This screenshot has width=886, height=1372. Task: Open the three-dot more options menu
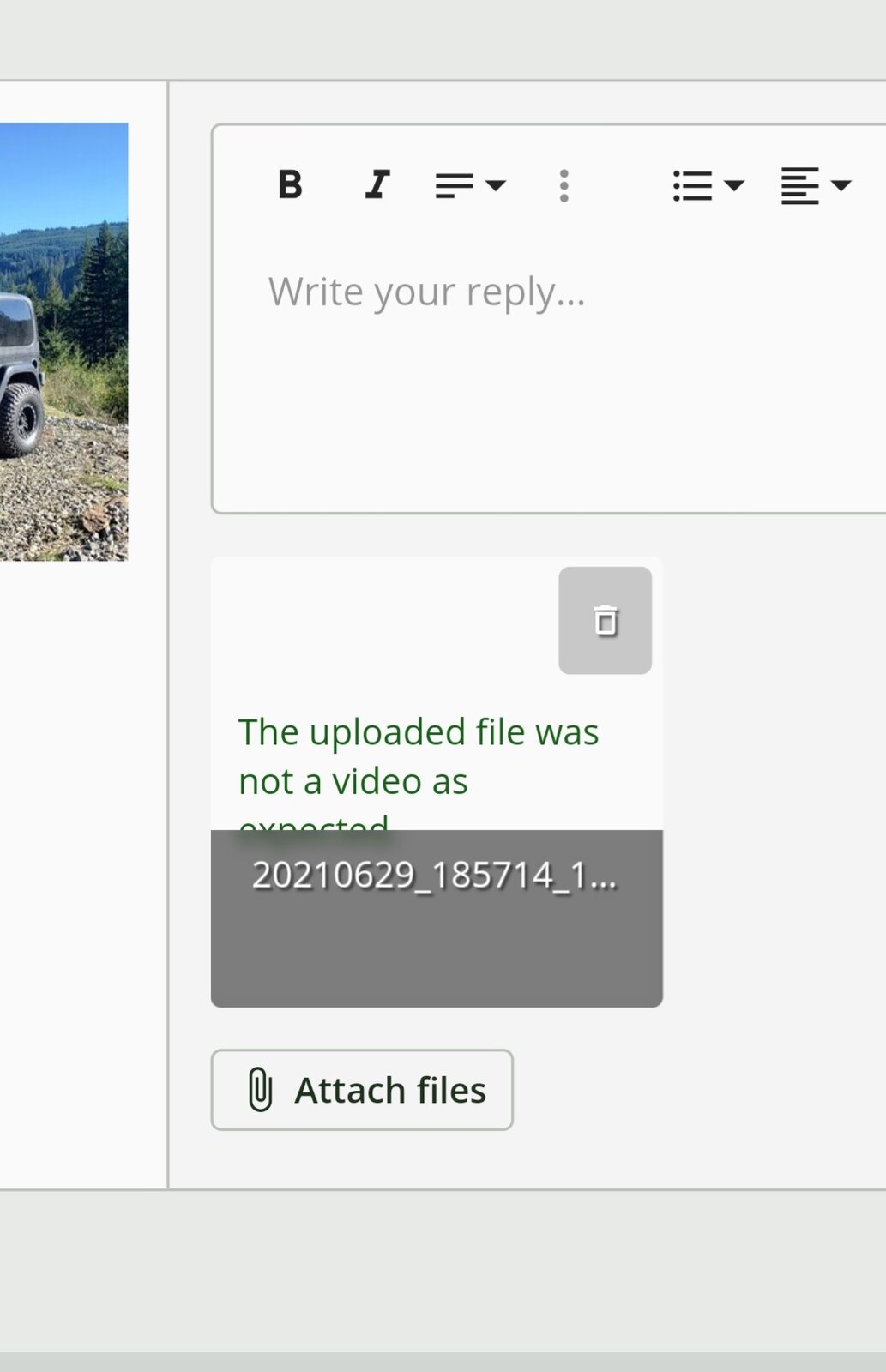coord(564,185)
